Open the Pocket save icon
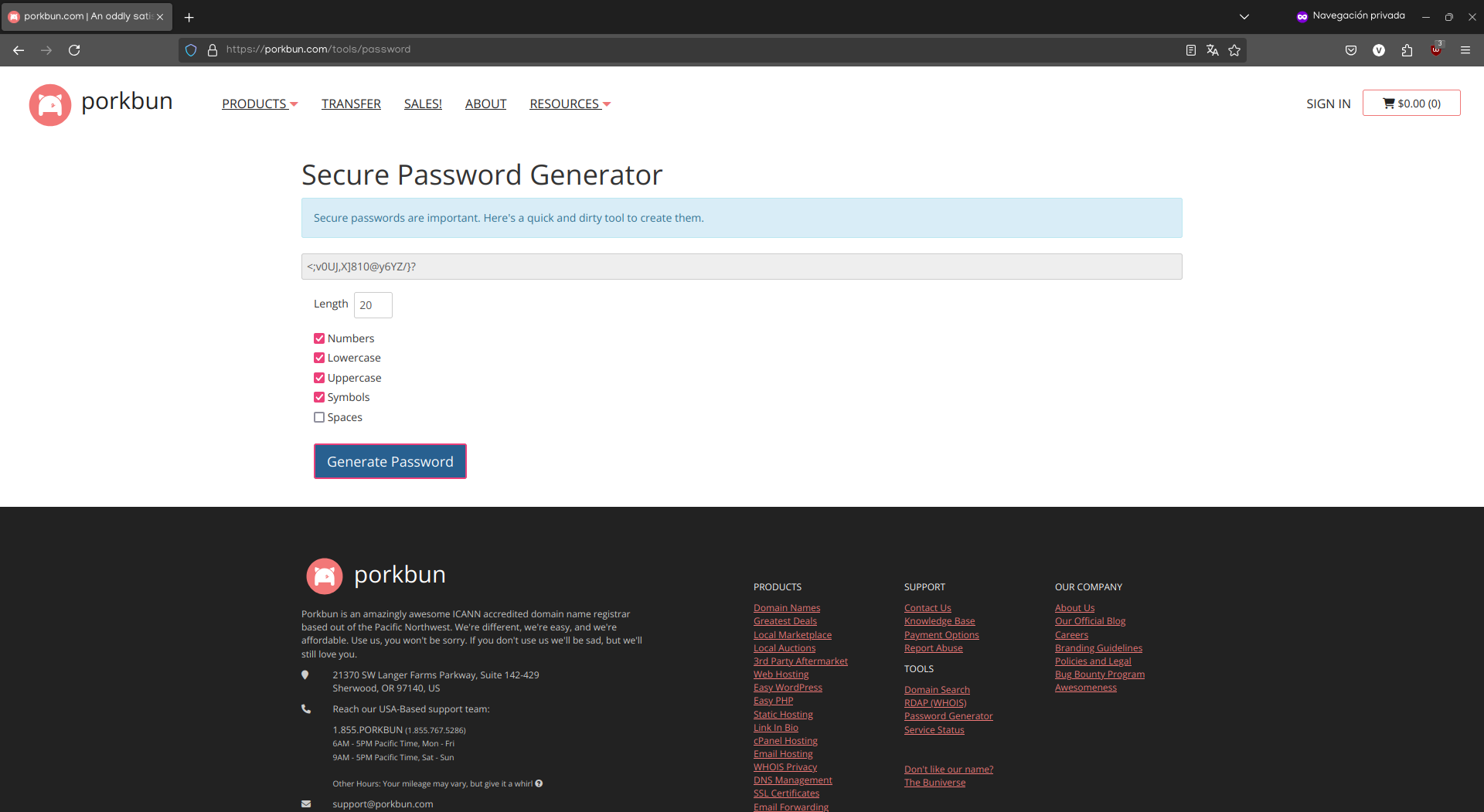The width and height of the screenshot is (1484, 812). pos(1351,50)
